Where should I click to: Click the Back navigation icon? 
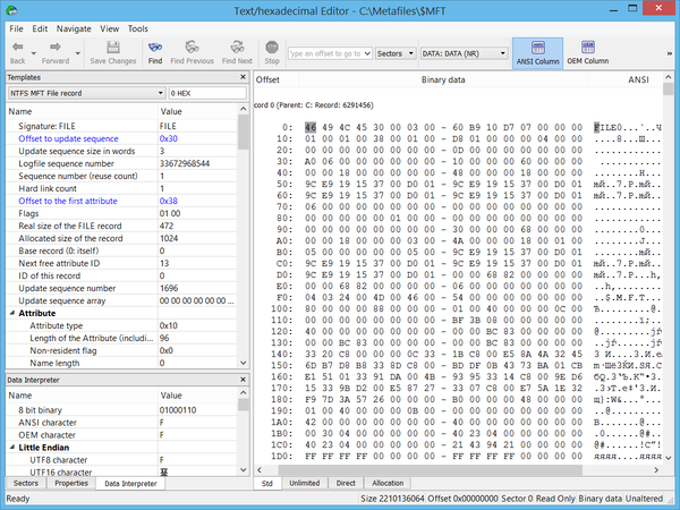18,47
